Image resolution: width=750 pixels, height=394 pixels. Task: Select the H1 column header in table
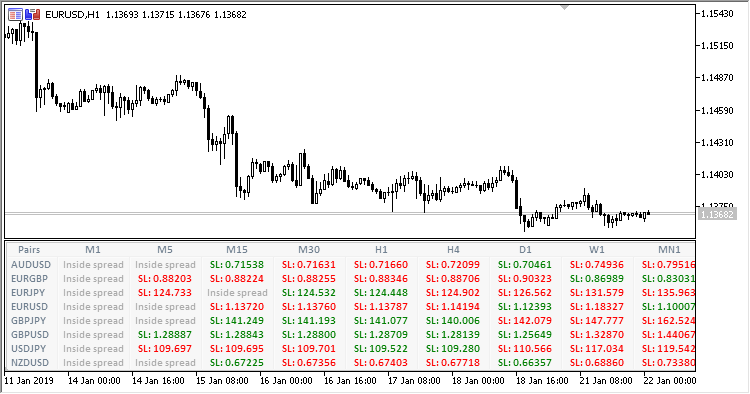tap(381, 250)
